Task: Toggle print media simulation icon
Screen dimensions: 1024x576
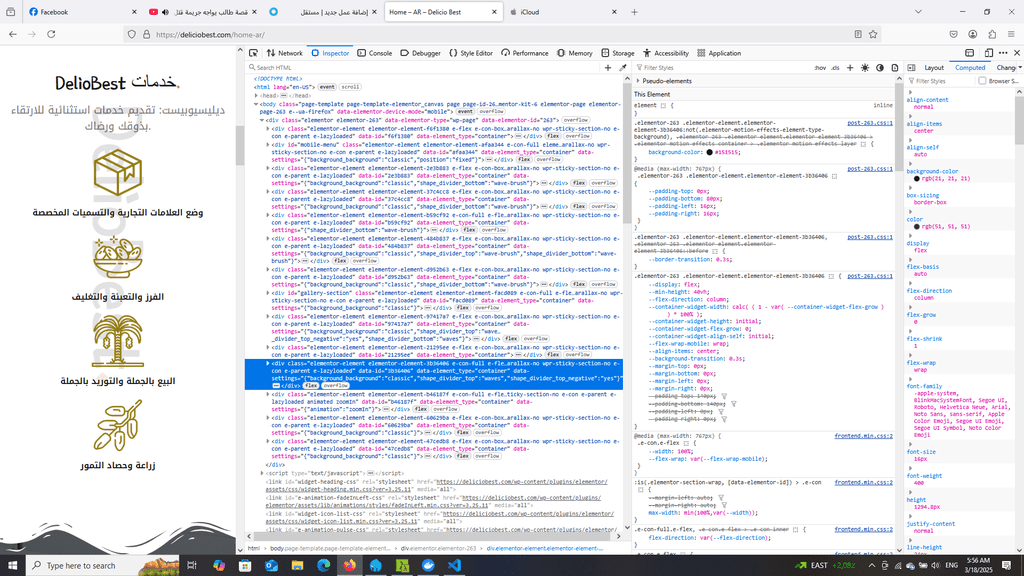Action: 895,67
